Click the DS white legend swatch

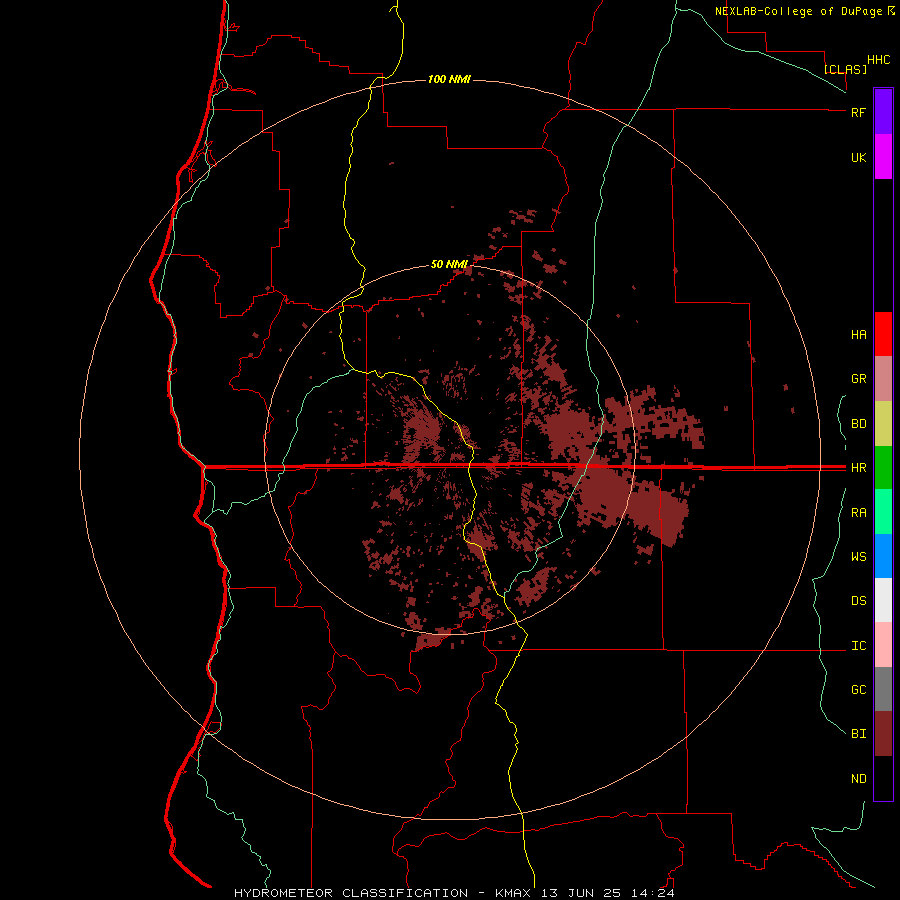pos(883,600)
